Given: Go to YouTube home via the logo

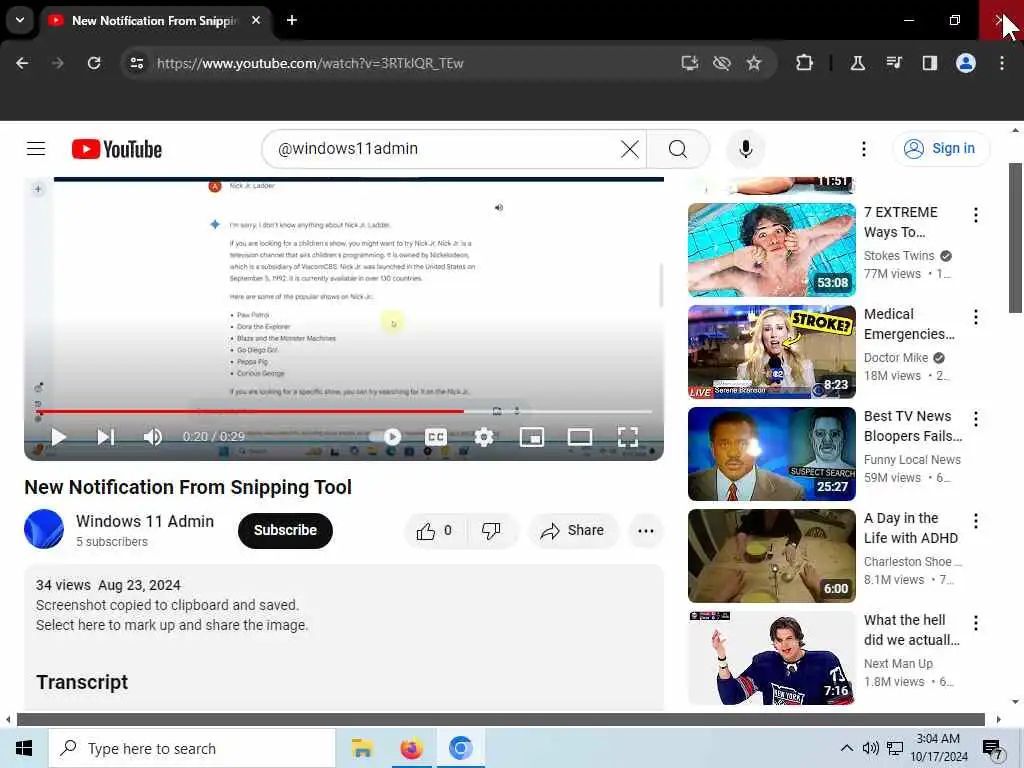Looking at the screenshot, I should tap(117, 149).
